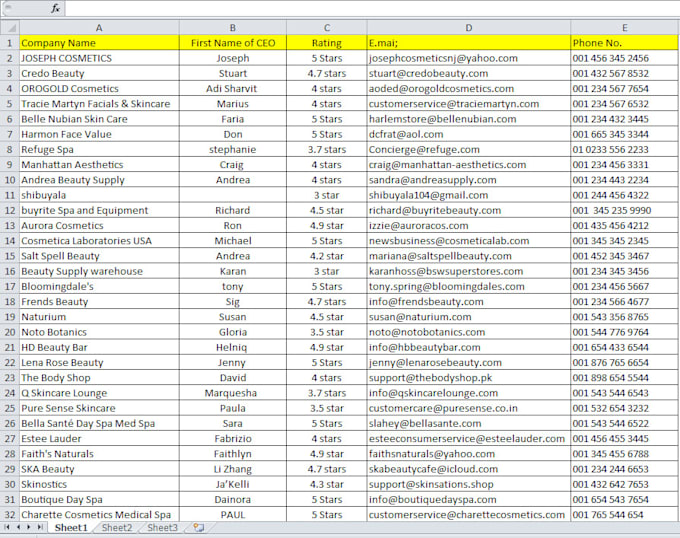The height and width of the screenshot is (538, 680).
Task: Select row 11 header
Action: click(10, 195)
